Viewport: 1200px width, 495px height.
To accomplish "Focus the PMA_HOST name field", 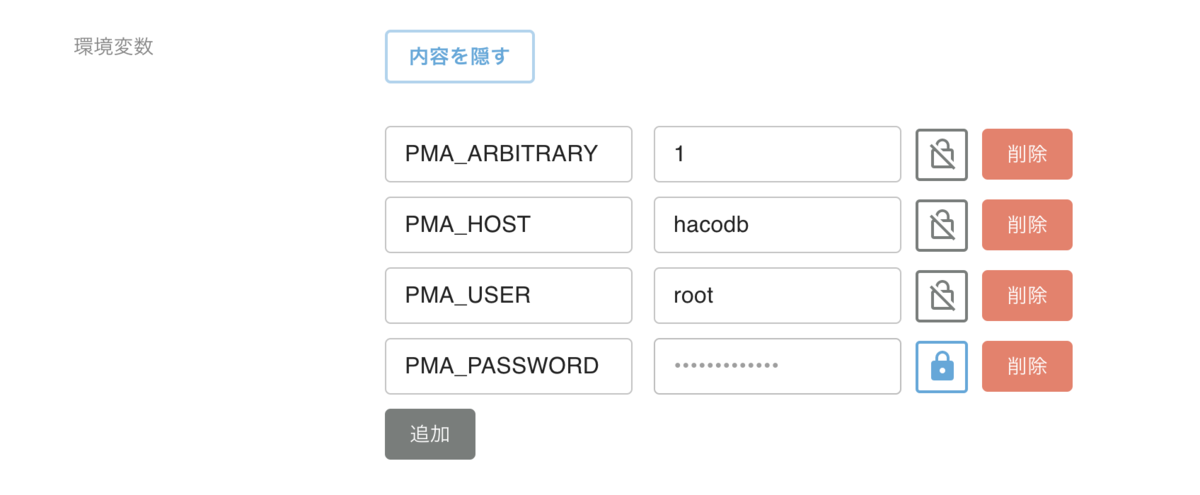I will (x=508, y=225).
